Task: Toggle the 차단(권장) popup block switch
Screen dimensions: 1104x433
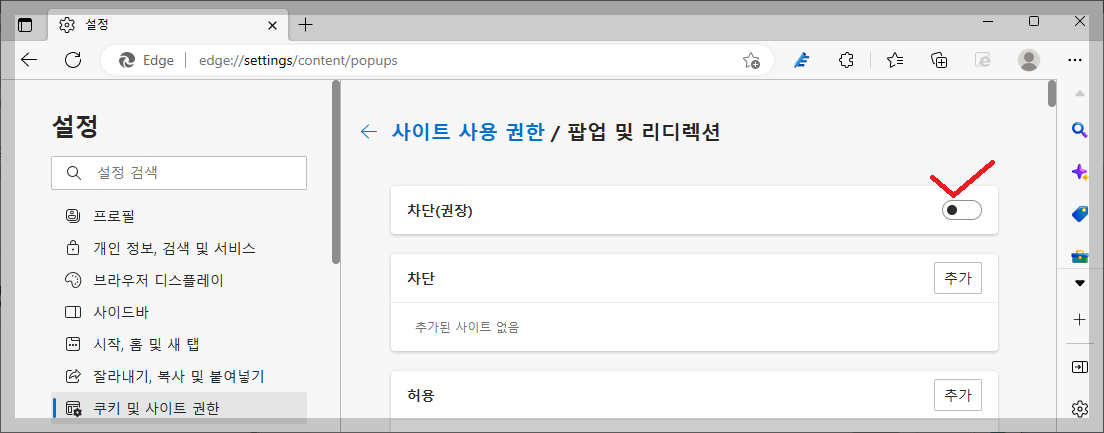Action: pos(962,210)
